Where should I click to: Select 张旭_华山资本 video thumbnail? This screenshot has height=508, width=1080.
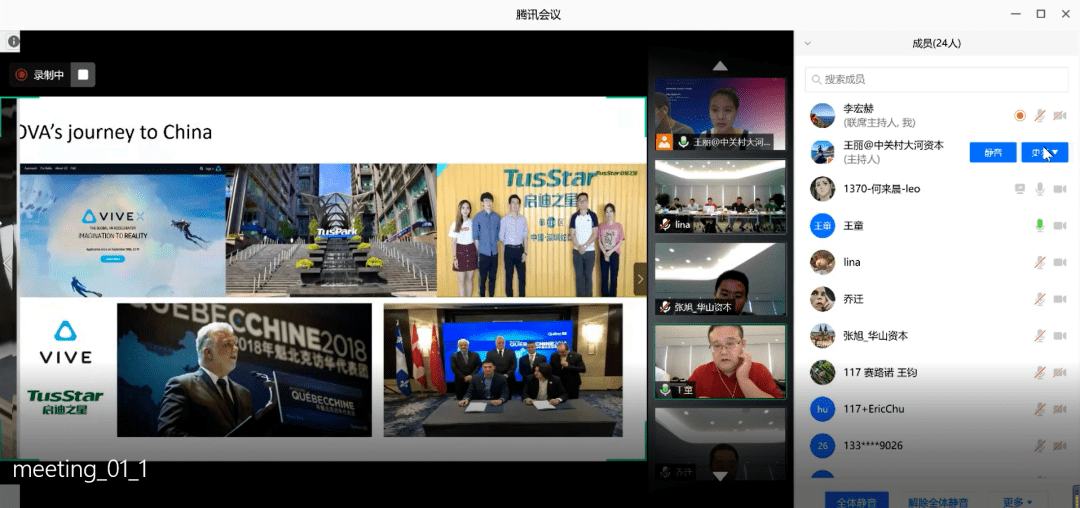(x=720, y=279)
